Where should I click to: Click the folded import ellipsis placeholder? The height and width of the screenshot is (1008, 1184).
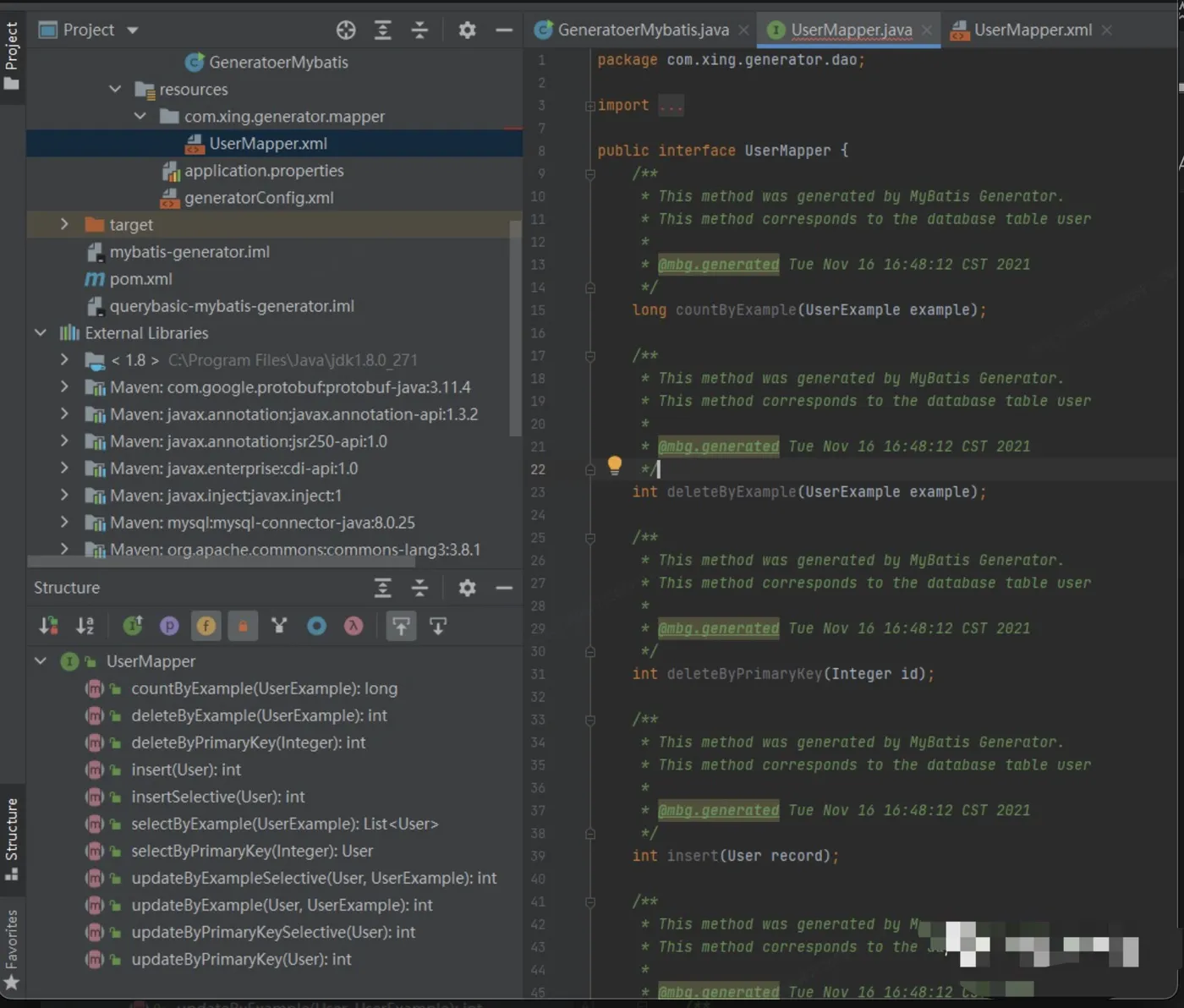coord(671,106)
